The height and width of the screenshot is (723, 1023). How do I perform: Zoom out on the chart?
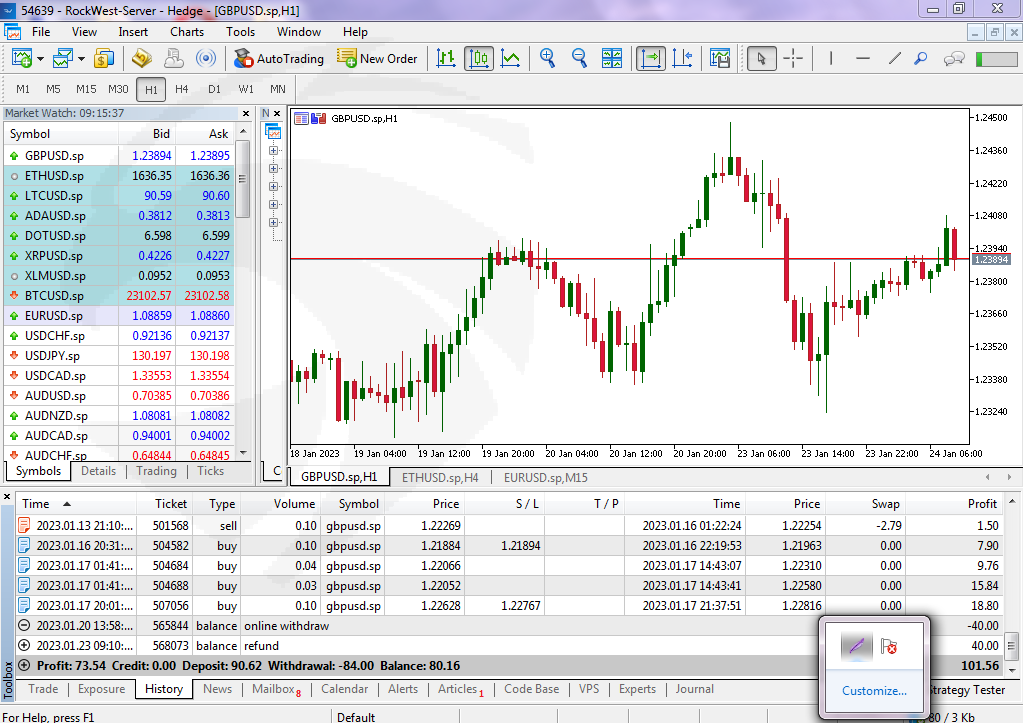(x=579, y=58)
